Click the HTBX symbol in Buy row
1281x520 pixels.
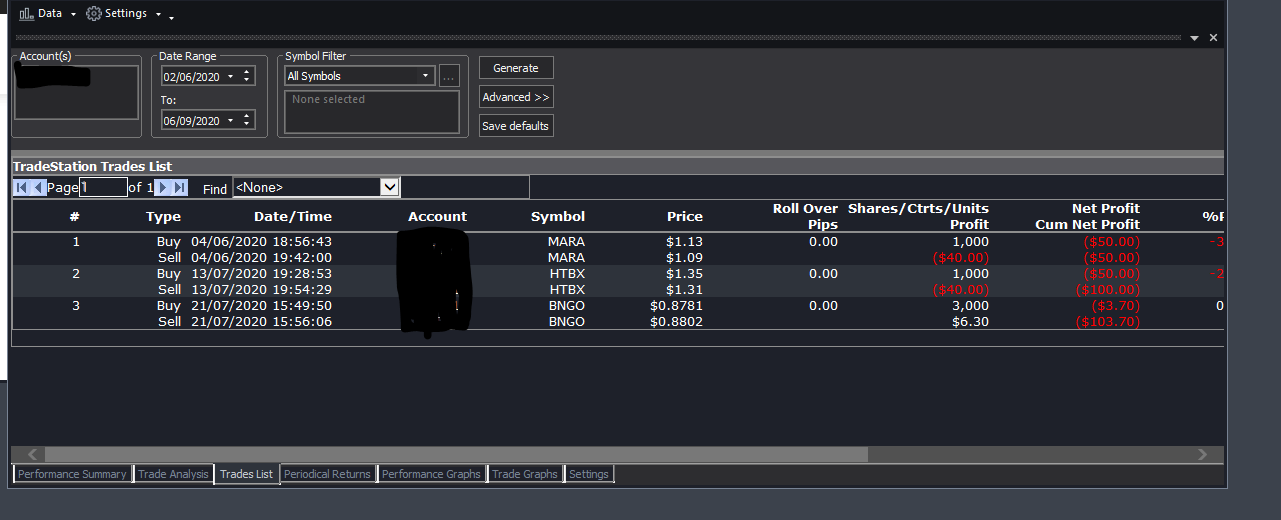coord(566,274)
